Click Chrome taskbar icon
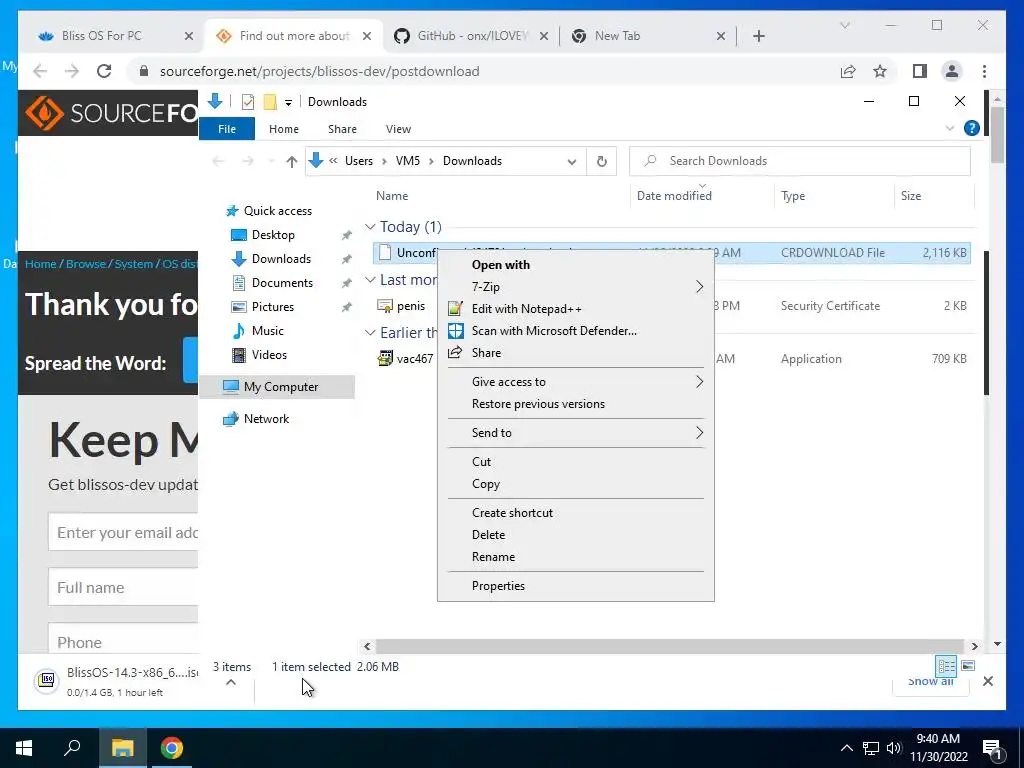1024x768 pixels. pyautogui.click(x=172, y=748)
